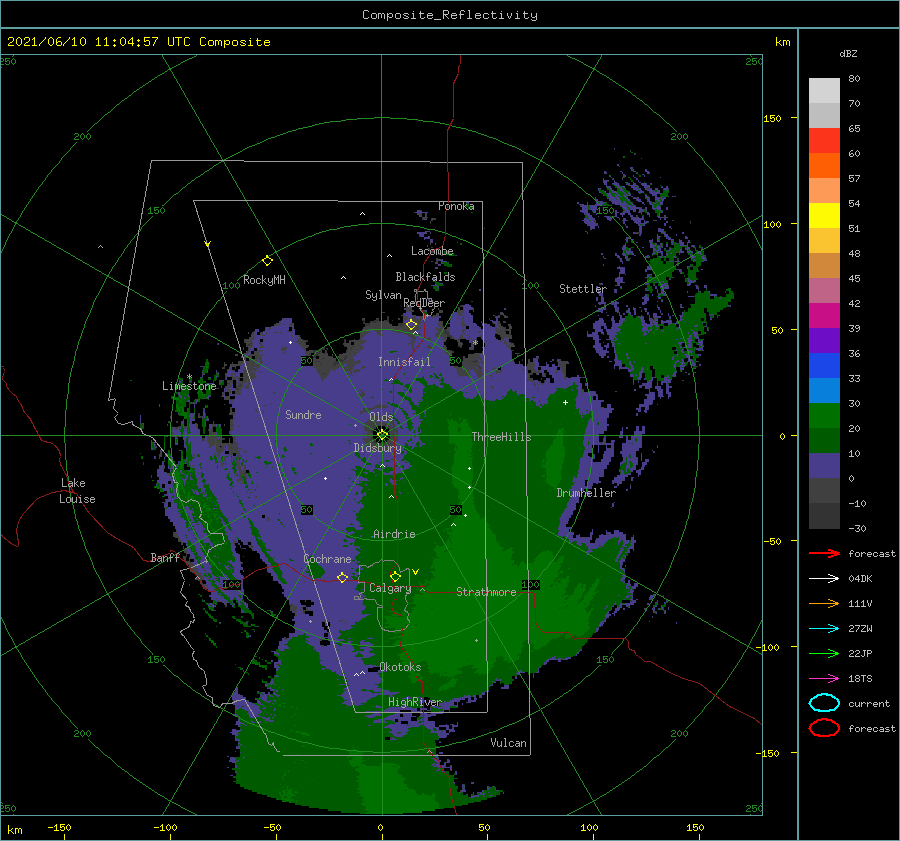Click the magenta 18TS arrow legend icon

[824, 679]
